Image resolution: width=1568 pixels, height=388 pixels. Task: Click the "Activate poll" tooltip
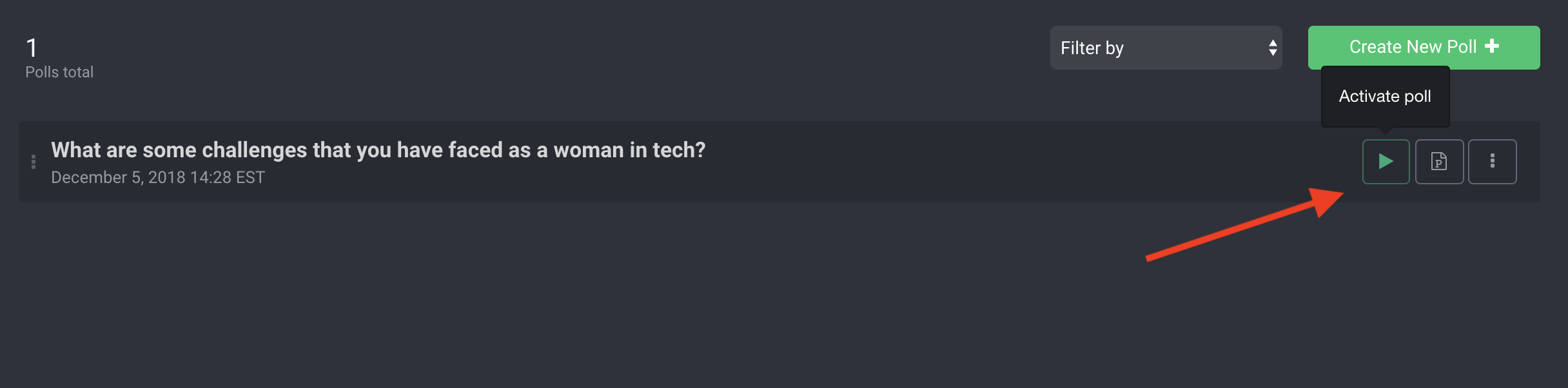point(1385,97)
